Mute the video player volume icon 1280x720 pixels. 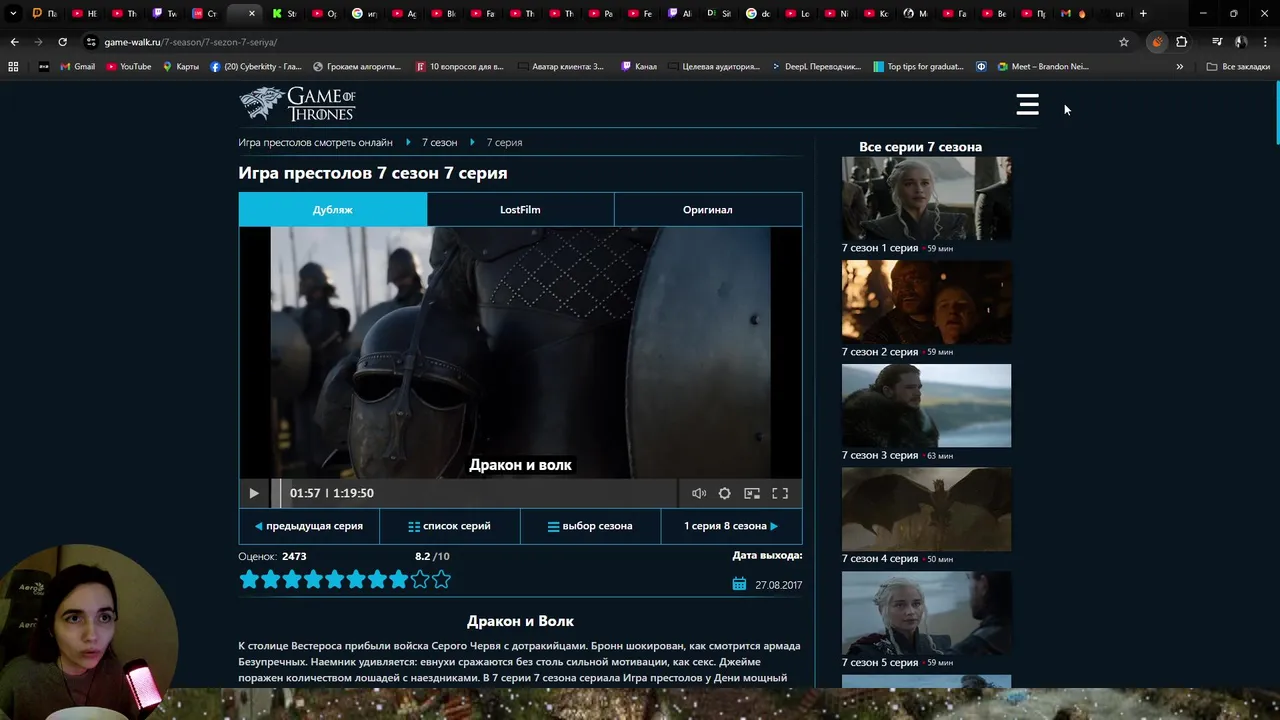tap(699, 493)
